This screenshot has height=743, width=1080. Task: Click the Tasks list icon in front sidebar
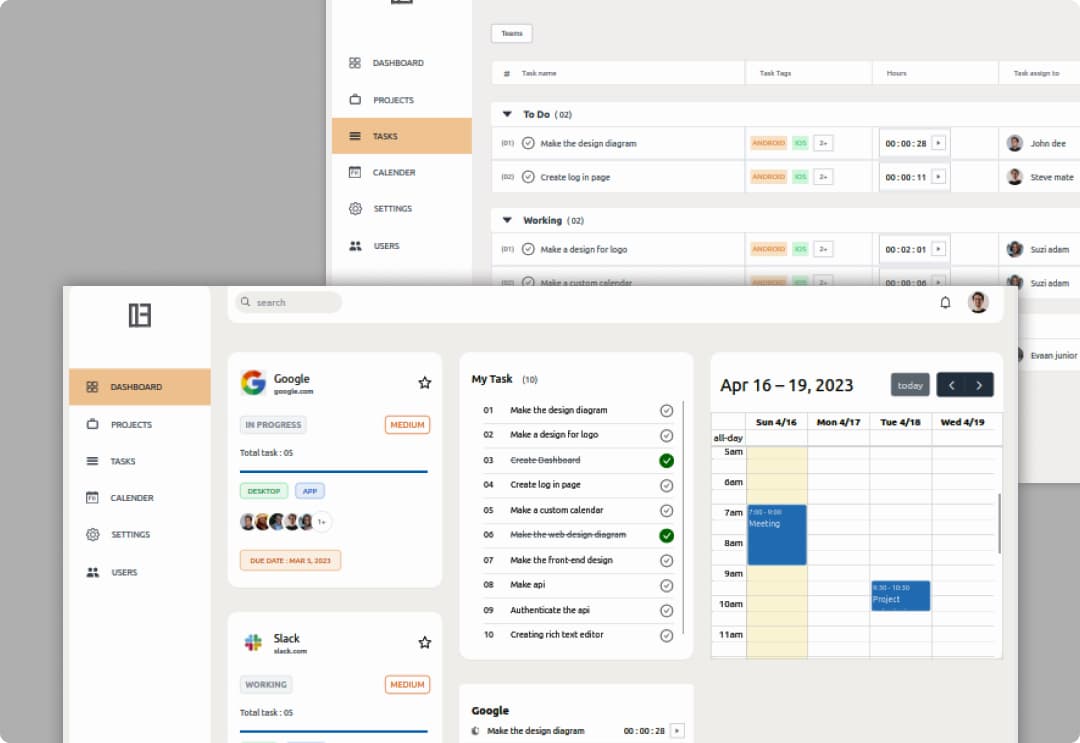click(92, 461)
